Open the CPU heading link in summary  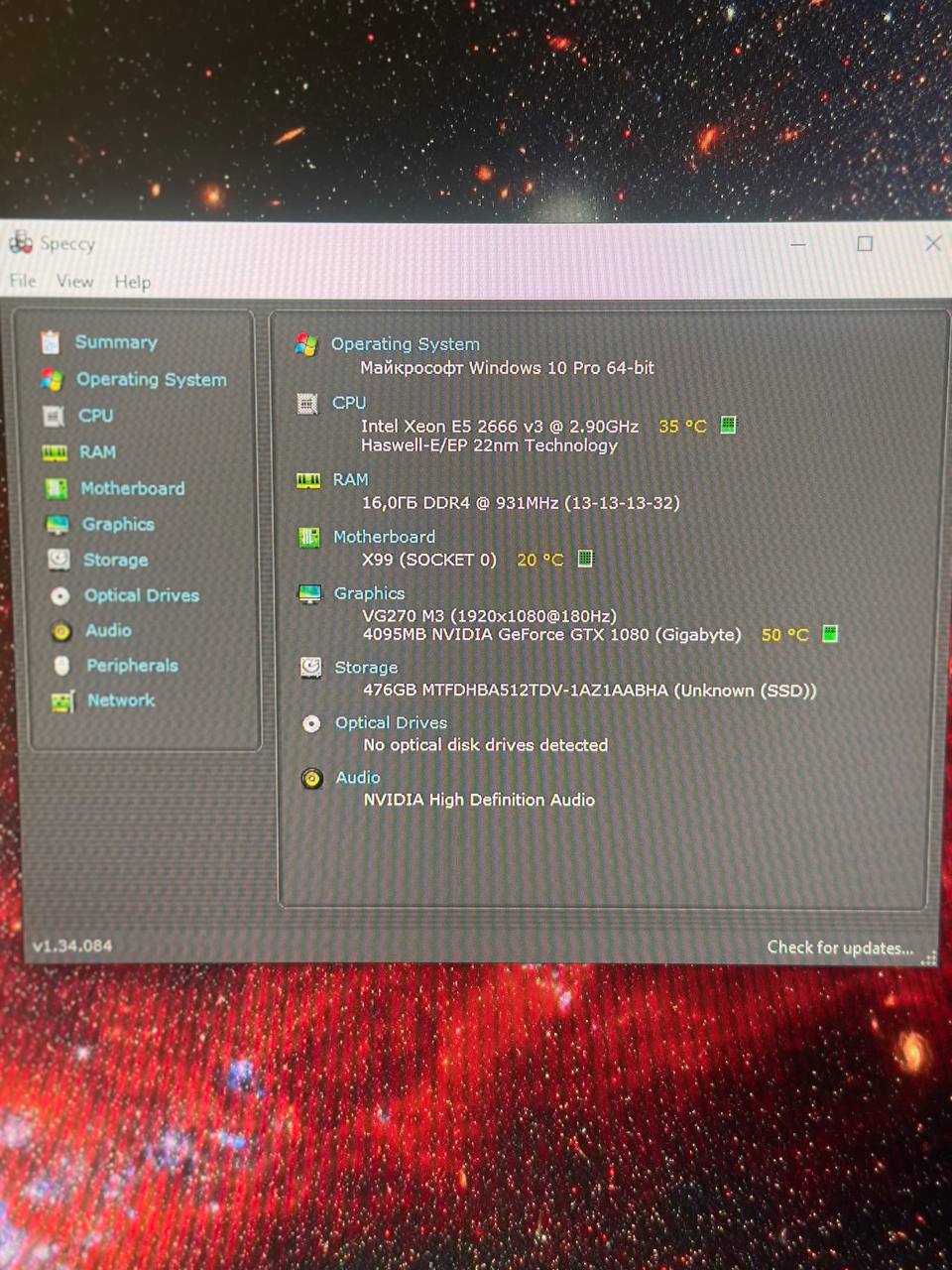point(349,403)
